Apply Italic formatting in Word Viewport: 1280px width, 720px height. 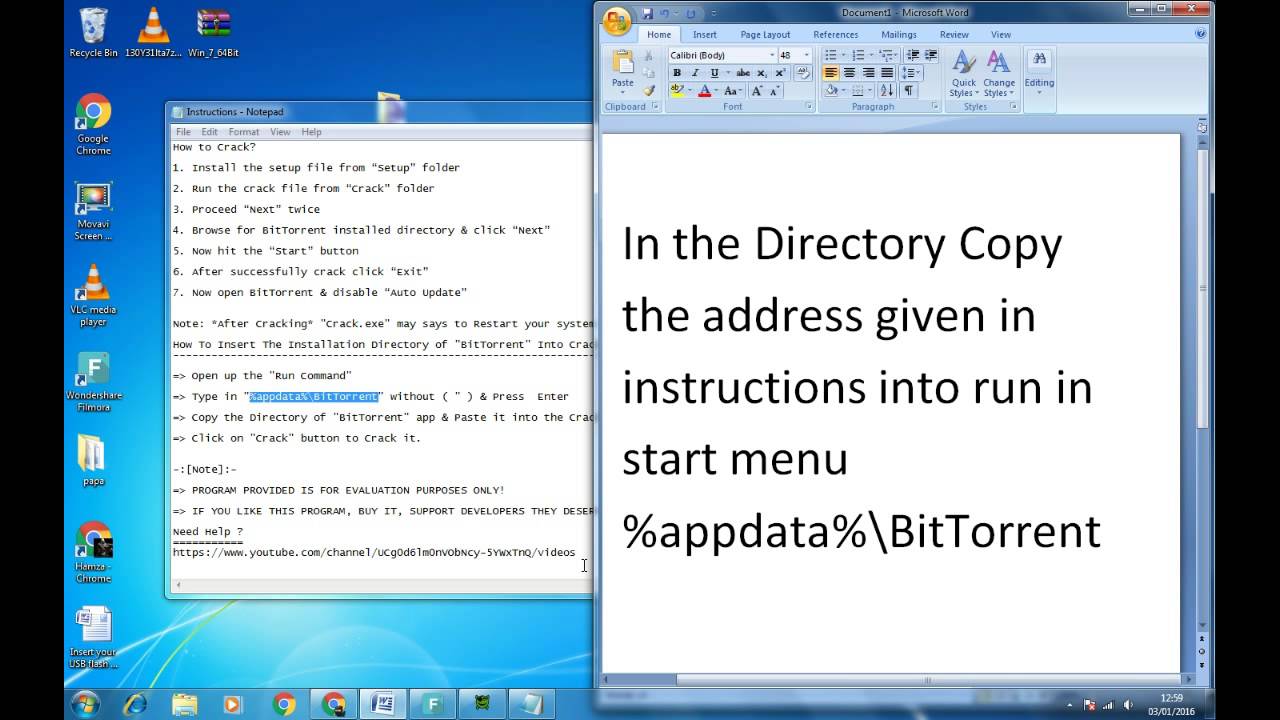[x=695, y=73]
